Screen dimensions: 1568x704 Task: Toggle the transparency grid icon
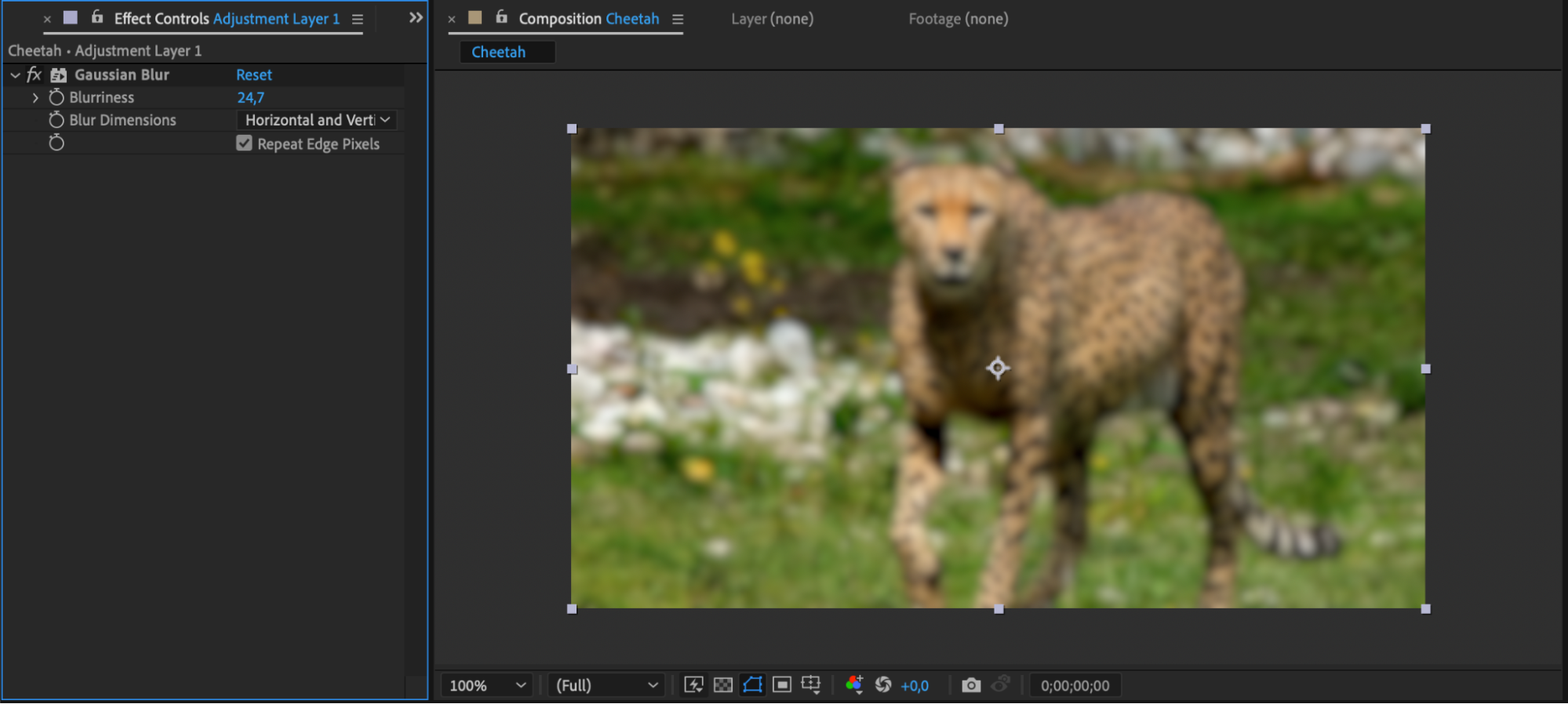coord(723,685)
